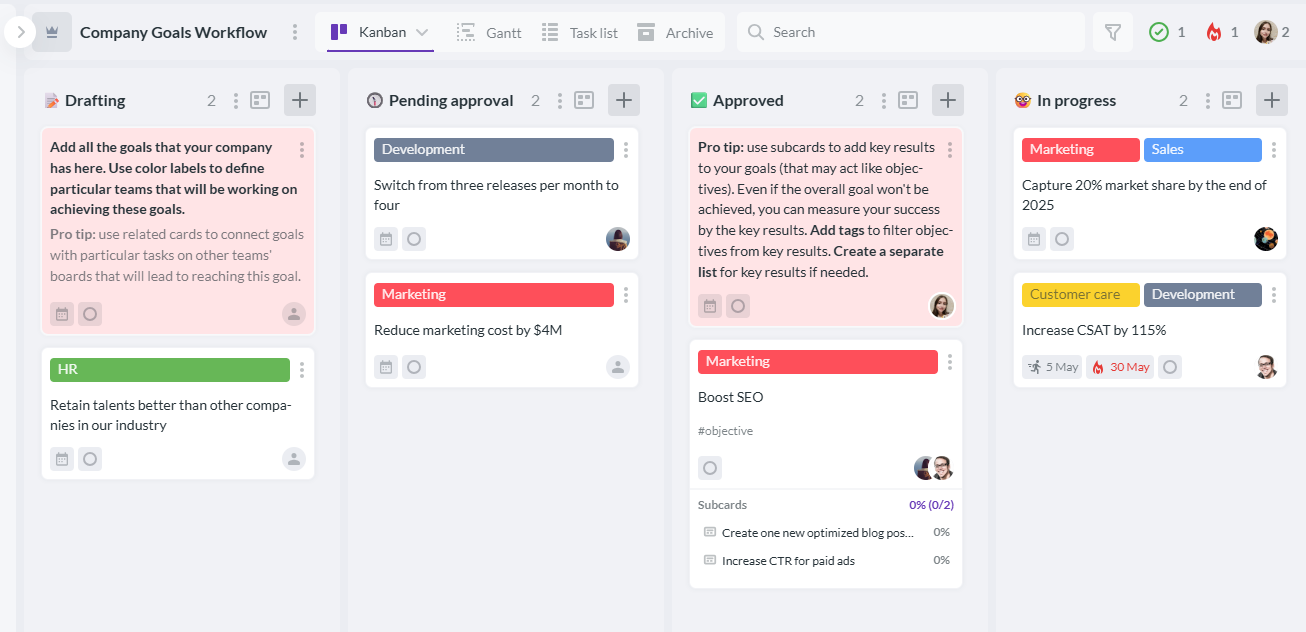Switch to the Task list tab
This screenshot has height=632, width=1306.
click(x=580, y=32)
